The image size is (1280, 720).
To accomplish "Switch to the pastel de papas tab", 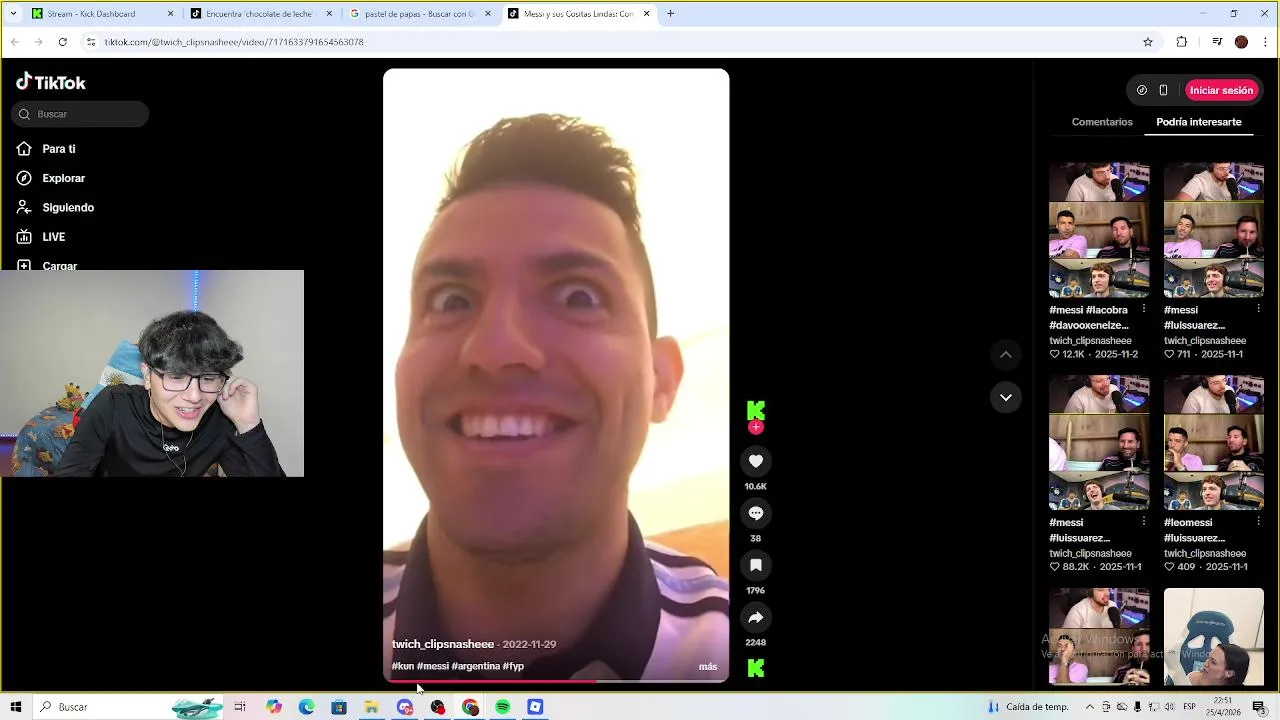I will pyautogui.click(x=418, y=14).
